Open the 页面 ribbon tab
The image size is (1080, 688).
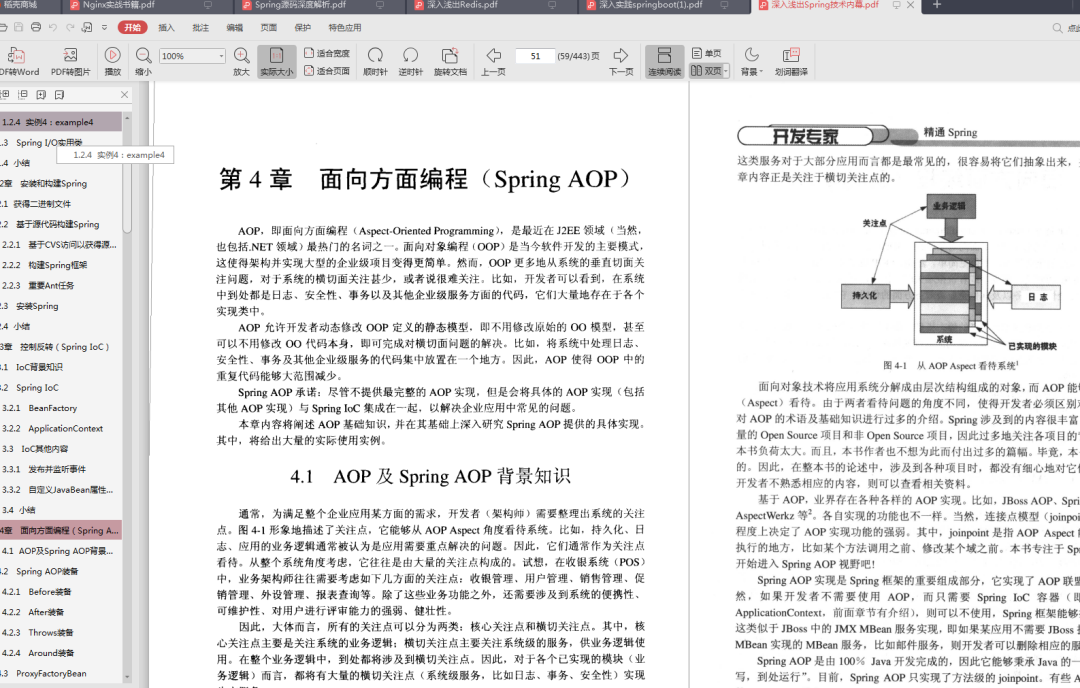tap(269, 28)
